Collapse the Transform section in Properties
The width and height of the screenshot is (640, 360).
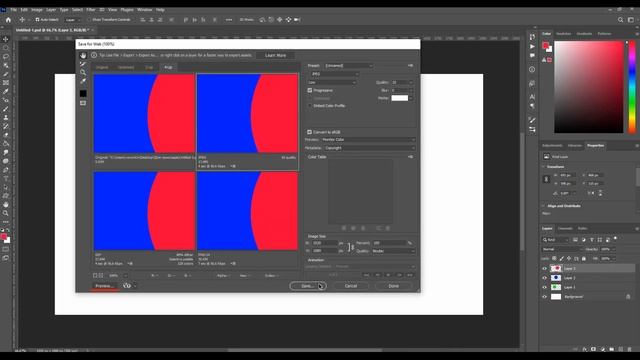pos(543,167)
